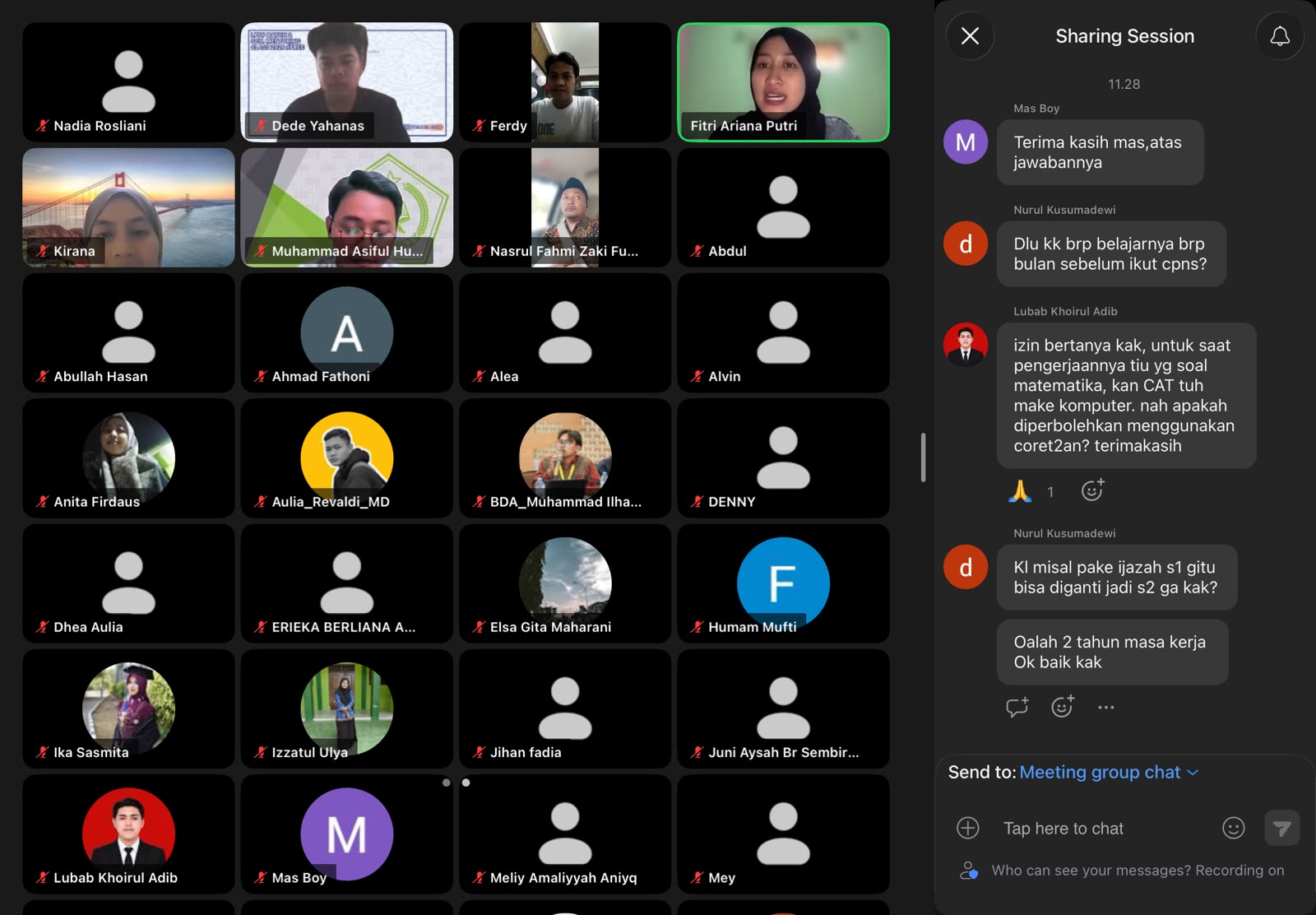Screen dimensions: 1316x915
Task: Click Mas Boy's M avatar tile
Action: [x=346, y=834]
